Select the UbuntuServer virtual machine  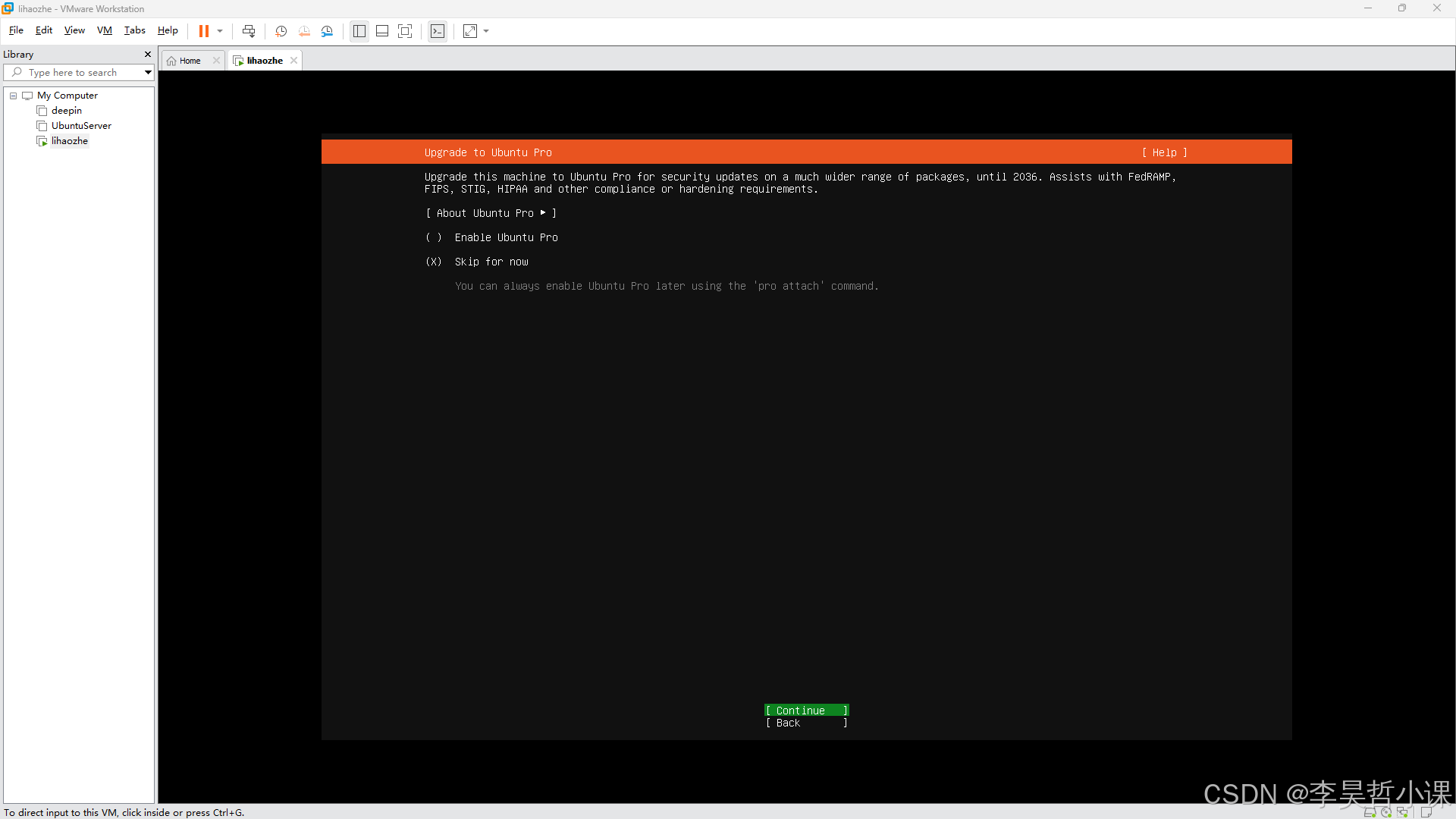[81, 126]
